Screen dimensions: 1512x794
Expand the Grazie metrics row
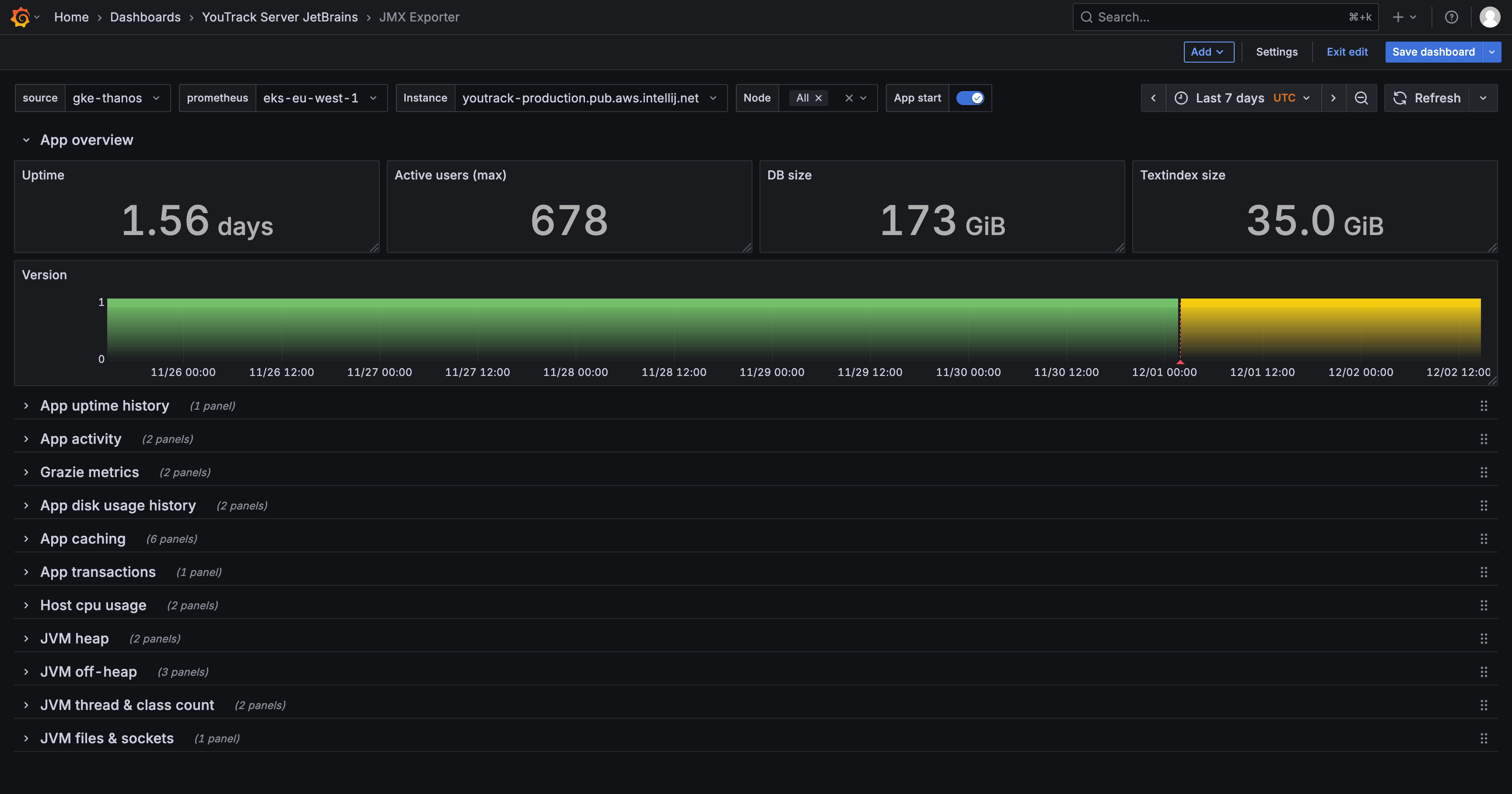(26, 472)
